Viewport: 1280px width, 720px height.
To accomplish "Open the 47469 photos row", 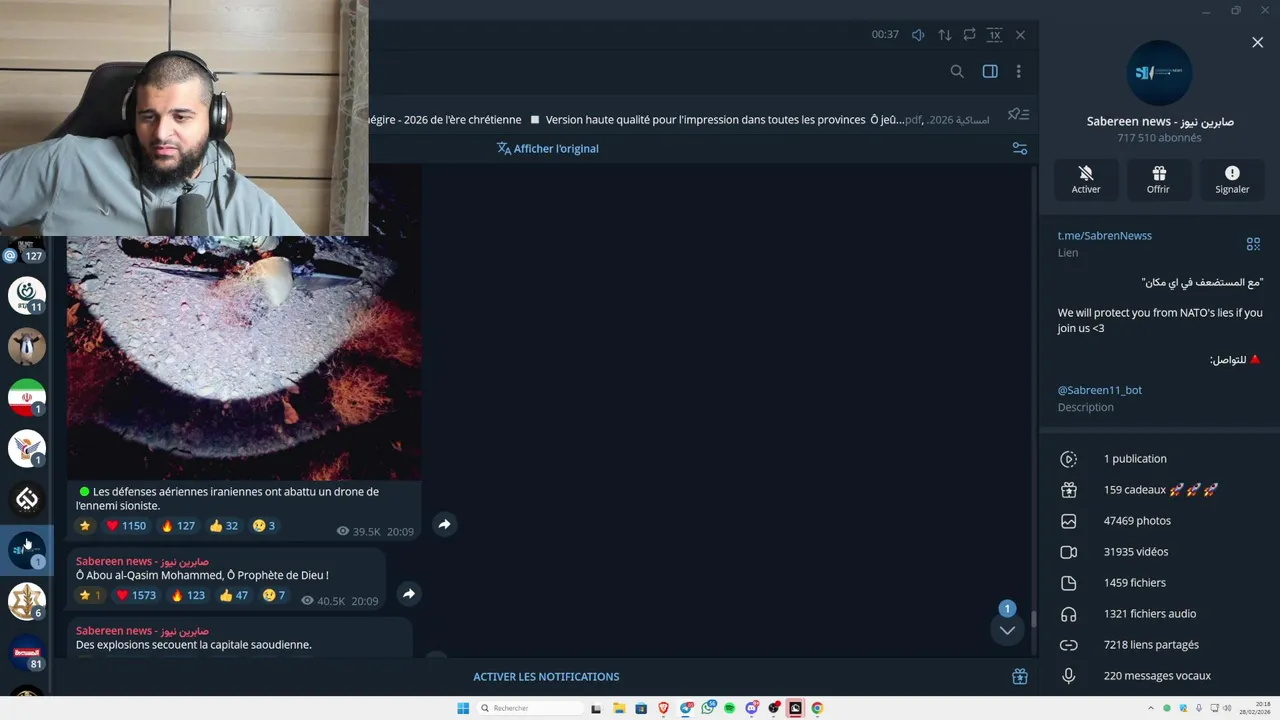I will pyautogui.click(x=1159, y=521).
